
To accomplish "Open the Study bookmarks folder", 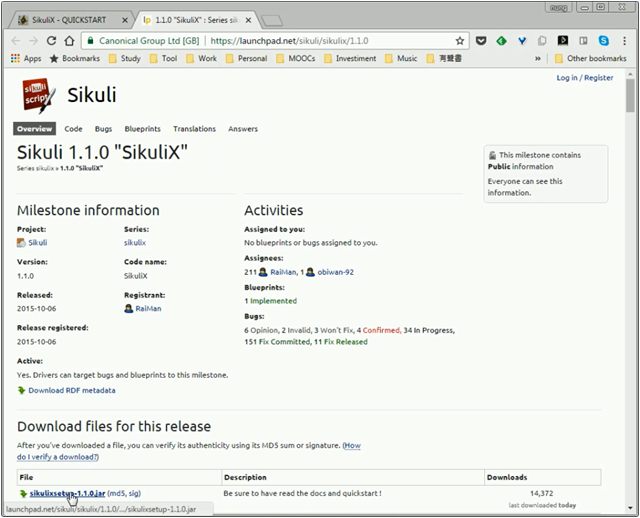I will click(125, 58).
